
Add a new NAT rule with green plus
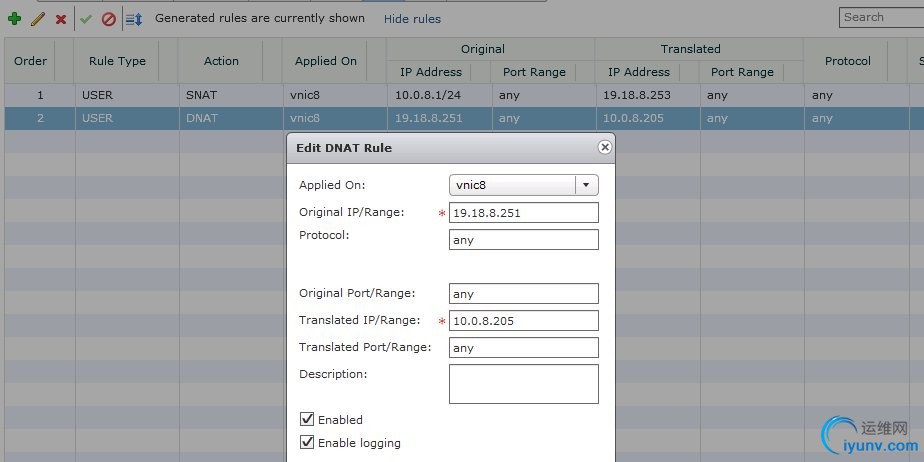(x=15, y=19)
